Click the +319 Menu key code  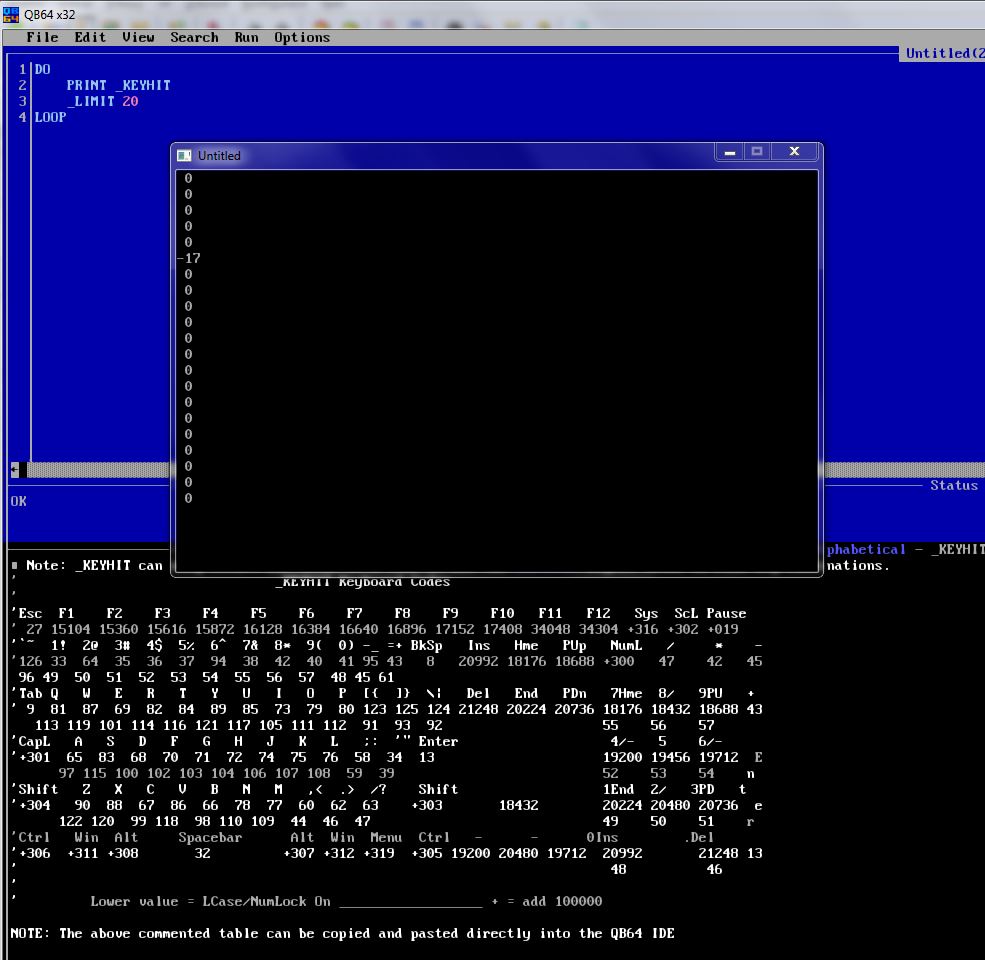[x=379, y=853]
